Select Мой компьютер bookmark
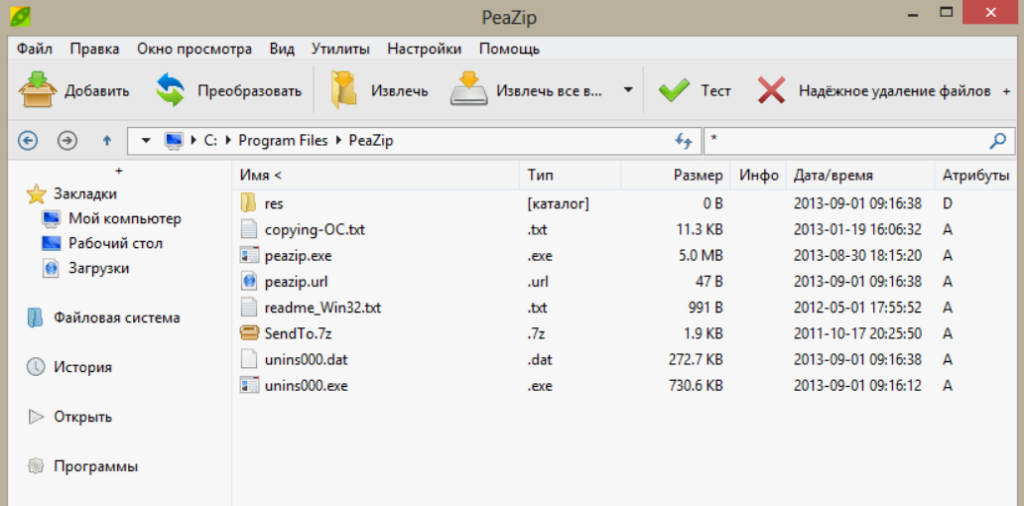This screenshot has height=506, width=1024. tap(125, 219)
